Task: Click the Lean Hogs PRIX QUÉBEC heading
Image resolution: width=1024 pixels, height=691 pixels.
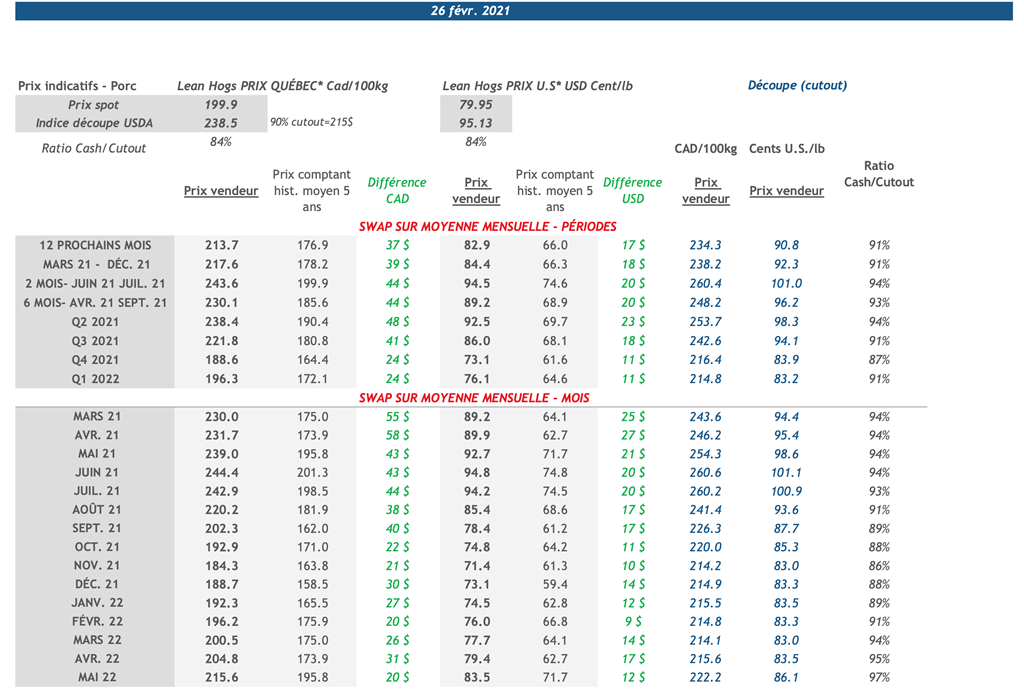Action: coord(282,86)
